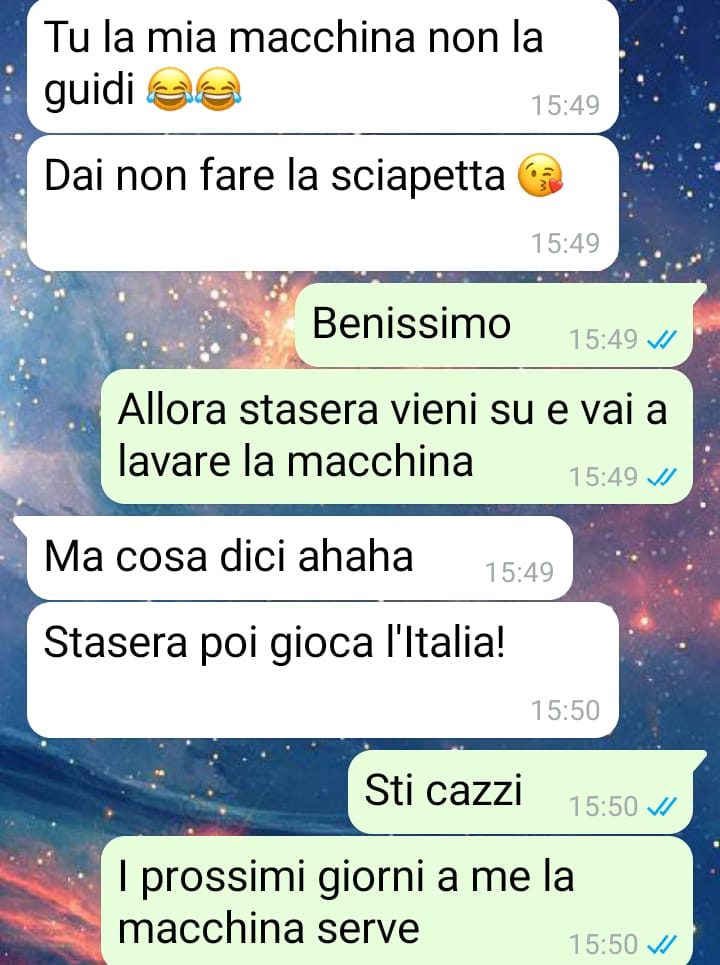This screenshot has height=965, width=720.
Task: Click the 15:49 timestamp under "sciapetta" message
Action: 565,243
